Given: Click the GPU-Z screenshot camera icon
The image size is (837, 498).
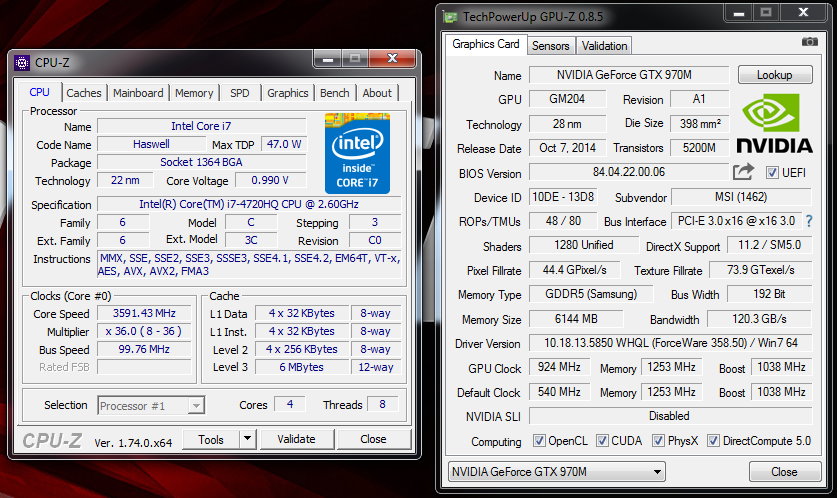Looking at the screenshot, I should coord(809,42).
